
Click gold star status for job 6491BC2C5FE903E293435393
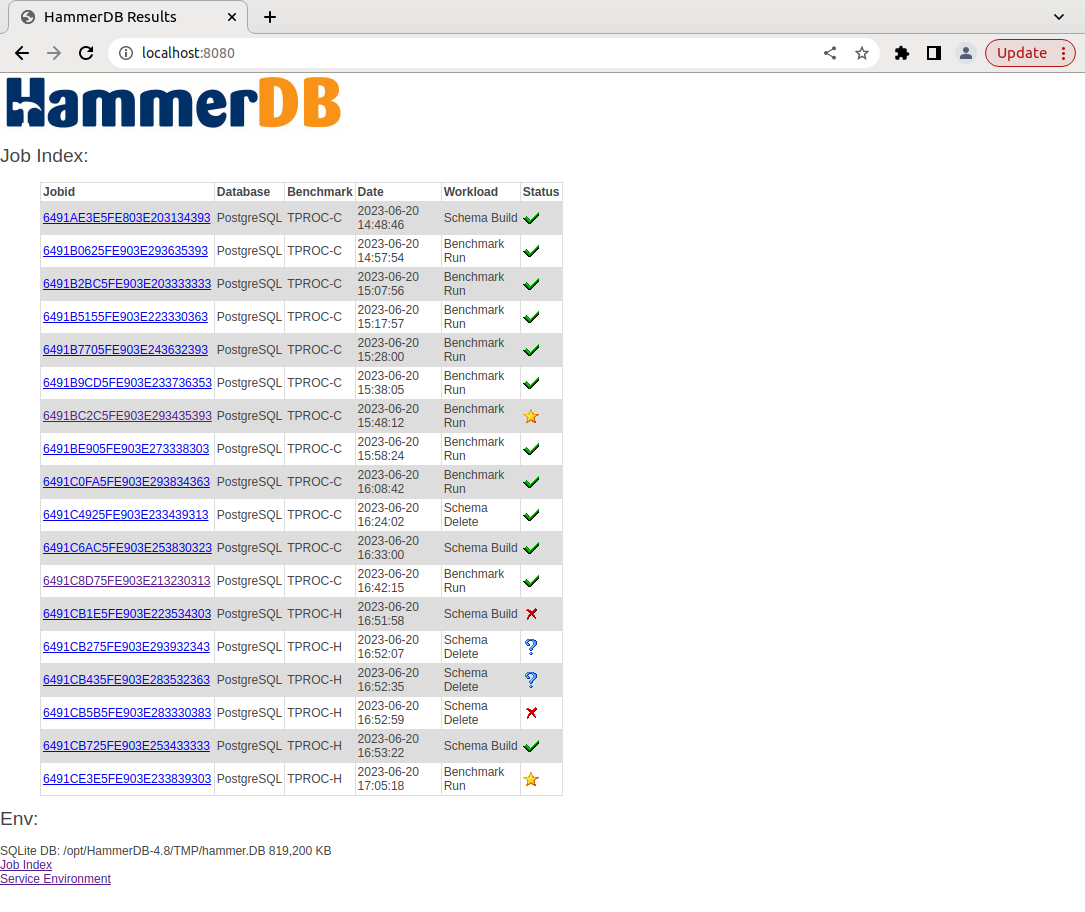(531, 416)
